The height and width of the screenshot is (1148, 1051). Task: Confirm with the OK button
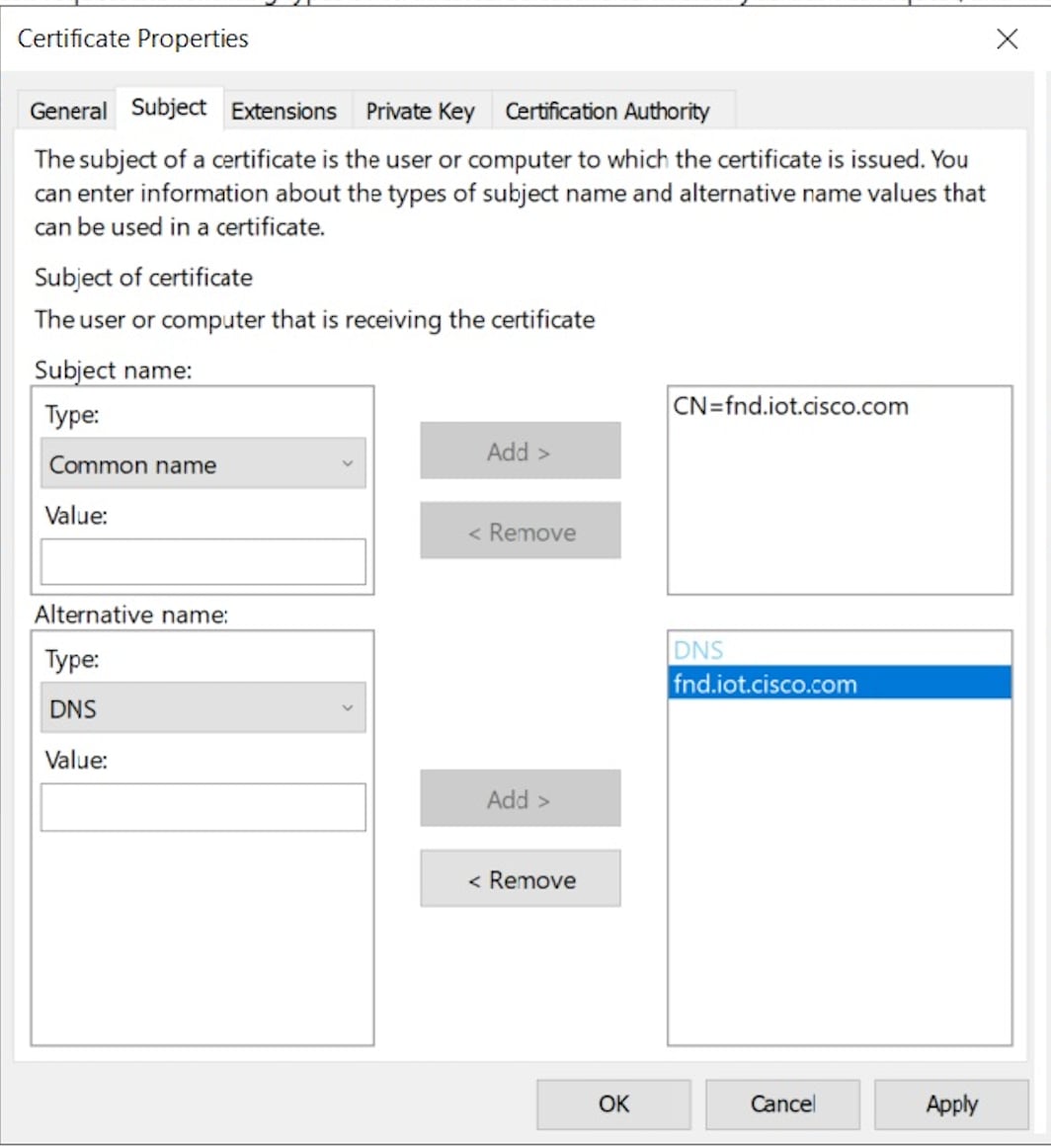coord(613,1105)
